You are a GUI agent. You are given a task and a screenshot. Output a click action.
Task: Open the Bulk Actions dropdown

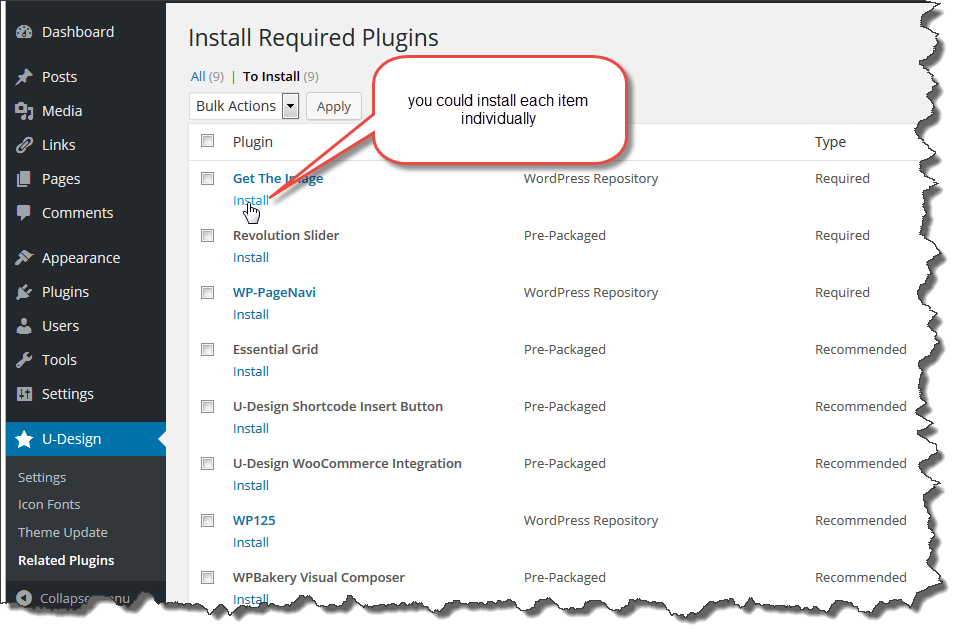[x=244, y=106]
